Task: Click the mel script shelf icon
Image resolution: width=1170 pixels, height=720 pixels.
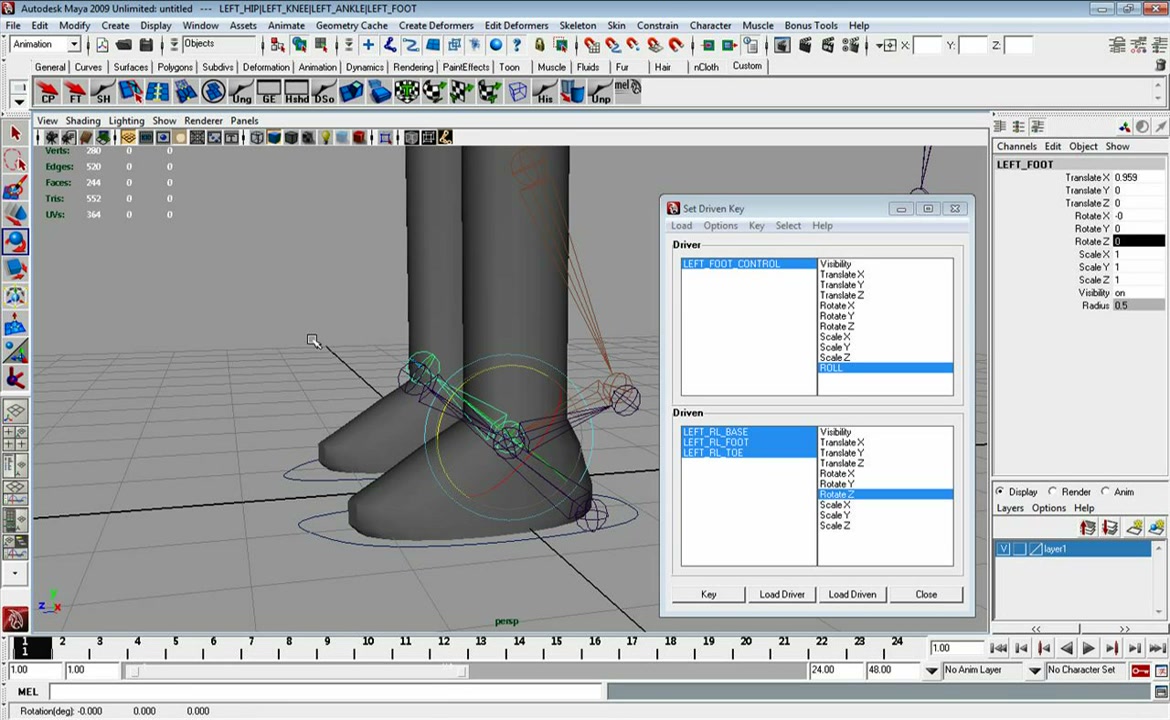Action: pos(628,92)
